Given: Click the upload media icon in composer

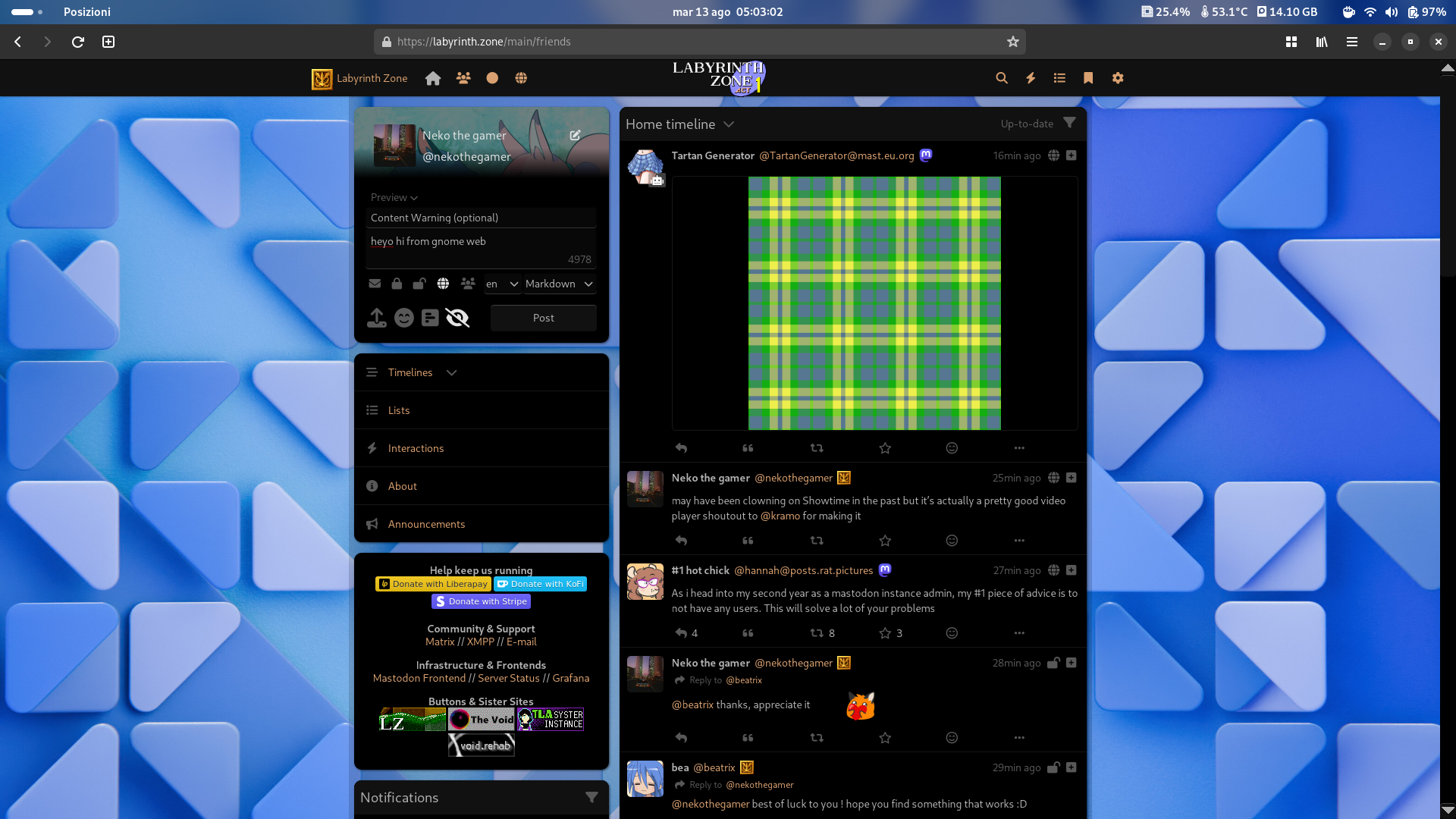Looking at the screenshot, I should pos(377,318).
